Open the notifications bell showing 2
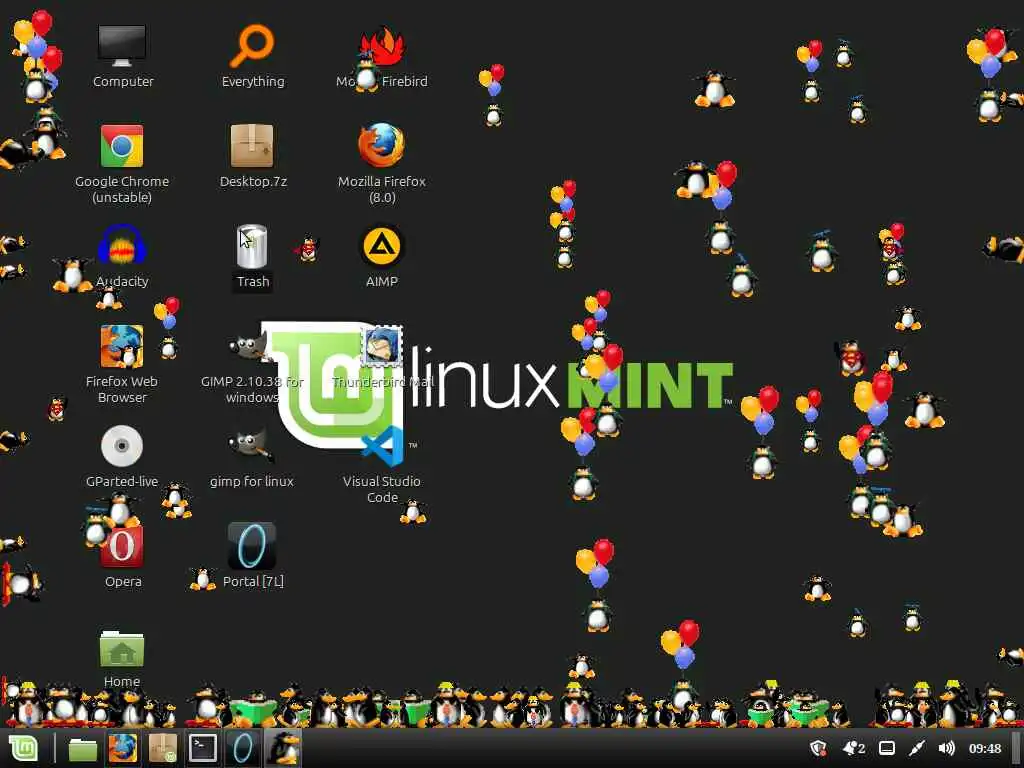The height and width of the screenshot is (768, 1024). point(854,748)
